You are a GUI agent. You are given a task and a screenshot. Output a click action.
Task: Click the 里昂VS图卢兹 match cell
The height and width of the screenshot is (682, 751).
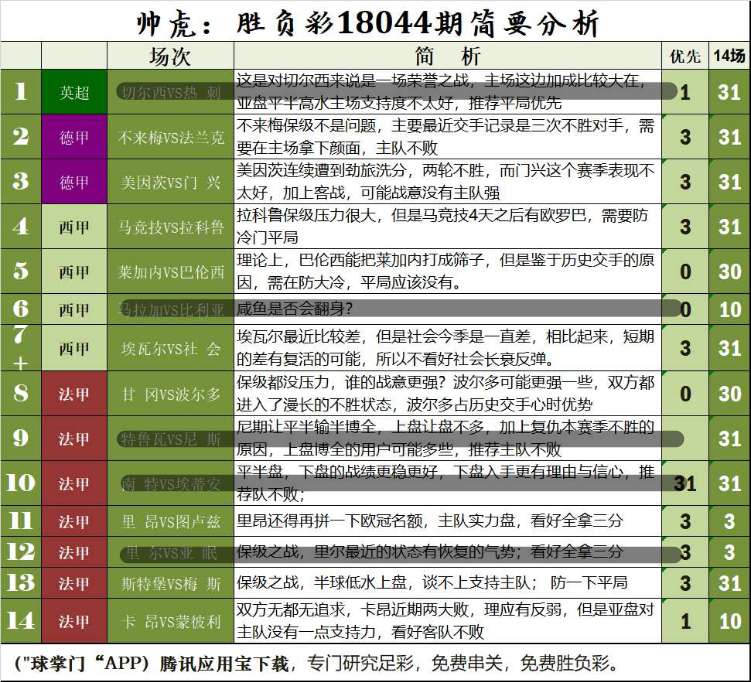(x=171, y=521)
